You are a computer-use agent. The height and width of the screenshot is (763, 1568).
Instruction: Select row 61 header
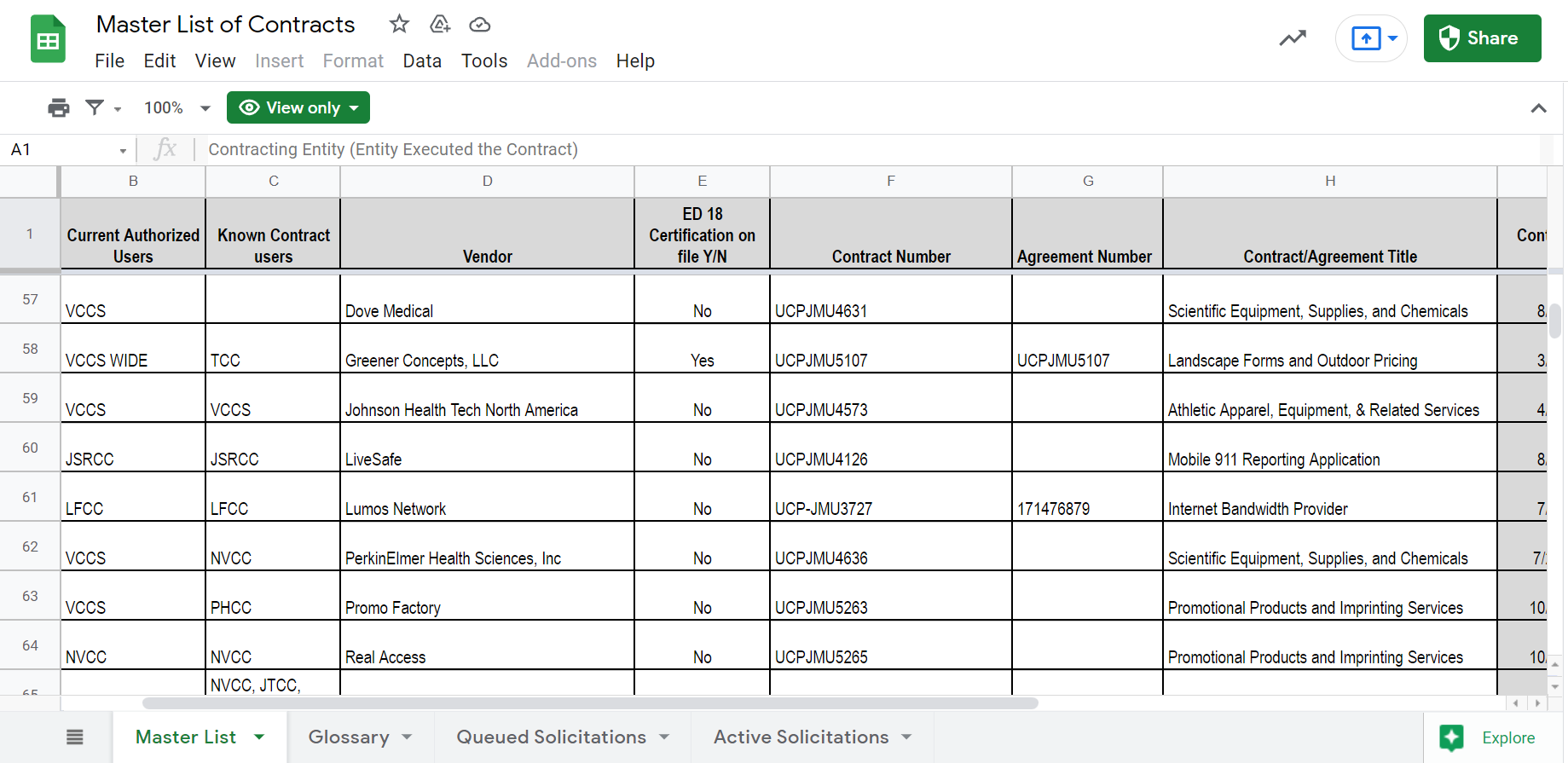[x=30, y=497]
